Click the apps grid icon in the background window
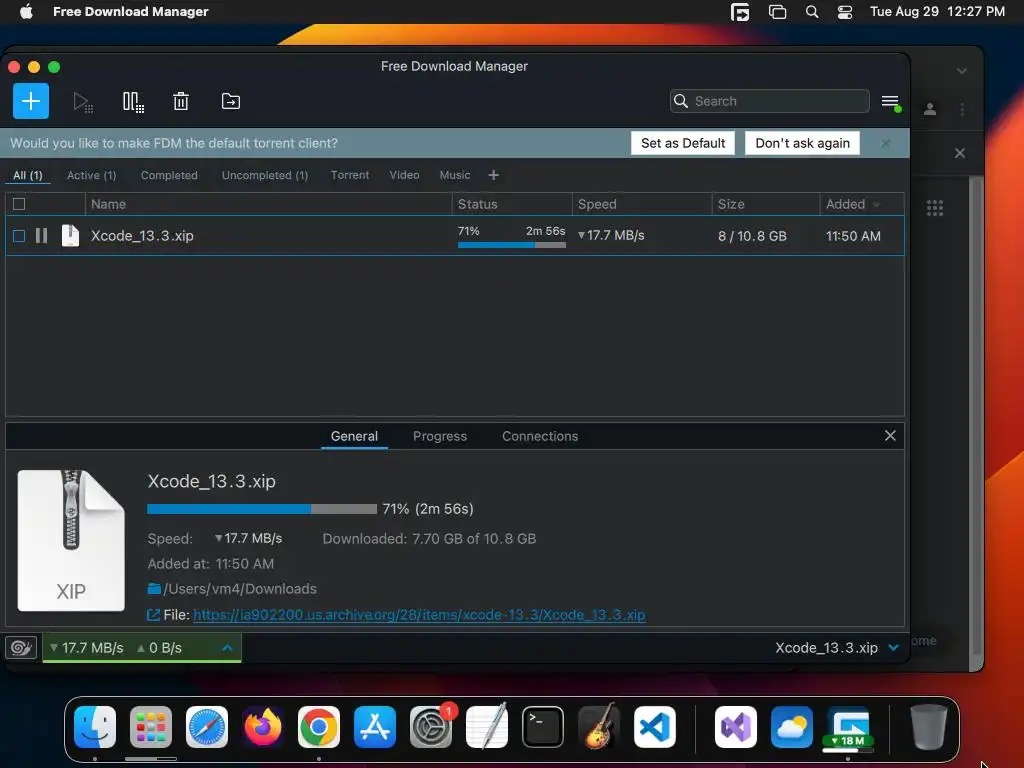 (x=935, y=208)
